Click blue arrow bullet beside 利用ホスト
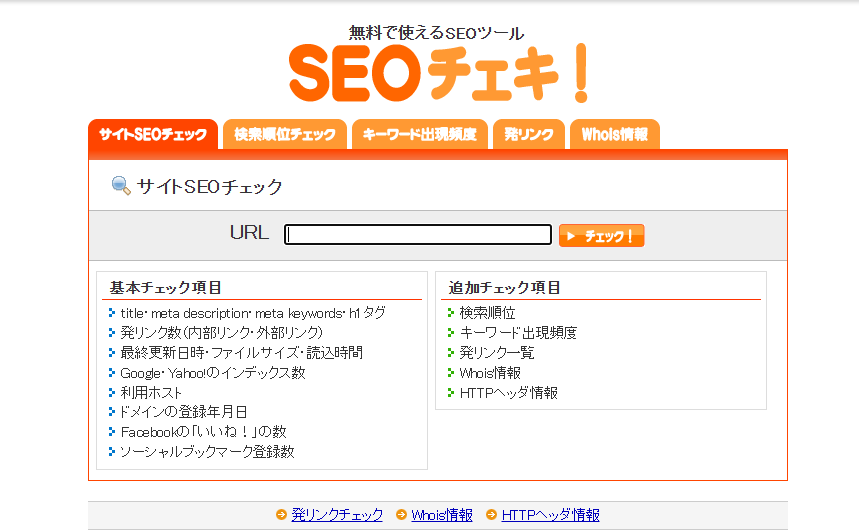The image size is (859, 531). pos(112,393)
